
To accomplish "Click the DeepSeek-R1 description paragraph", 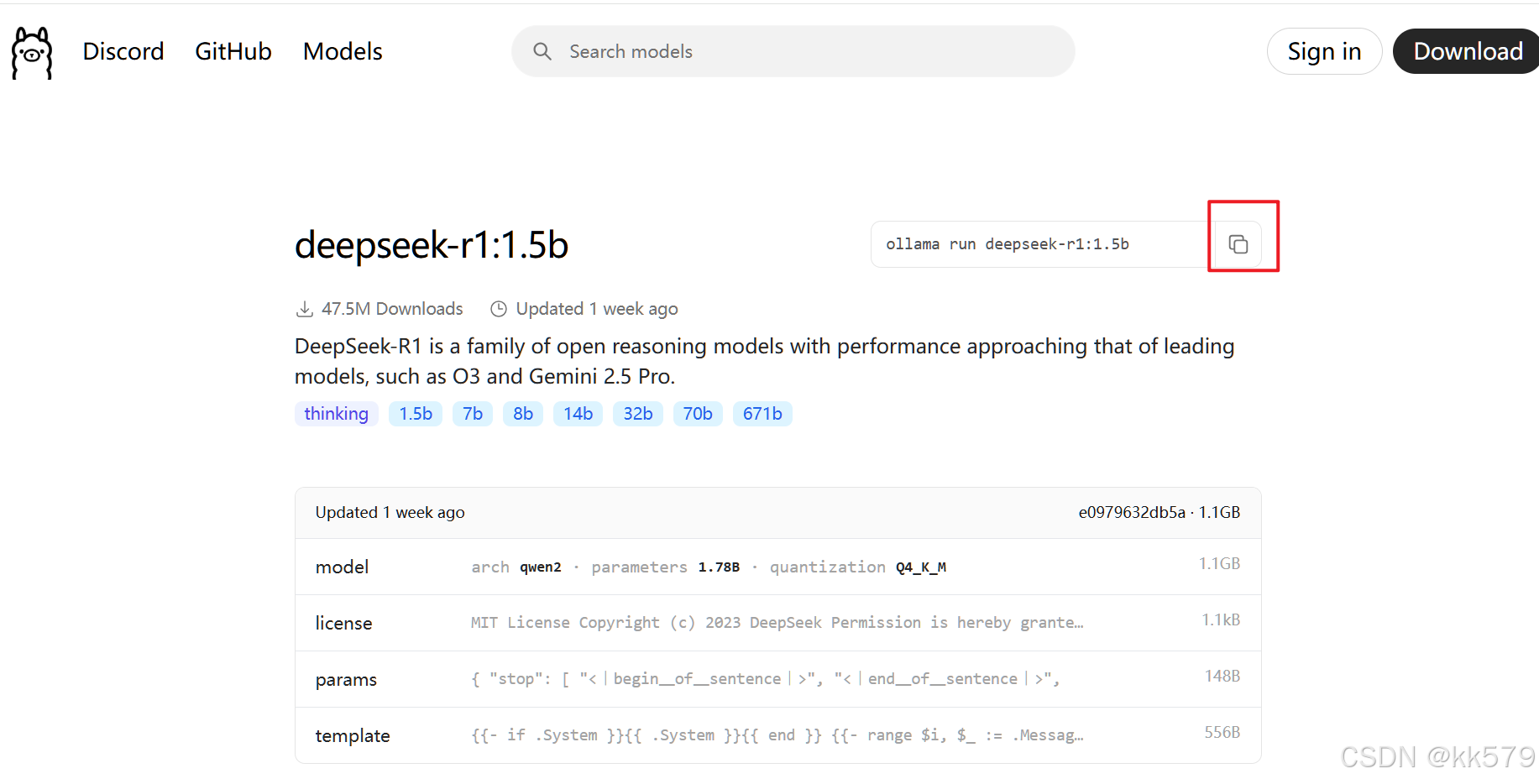I will coord(764,361).
